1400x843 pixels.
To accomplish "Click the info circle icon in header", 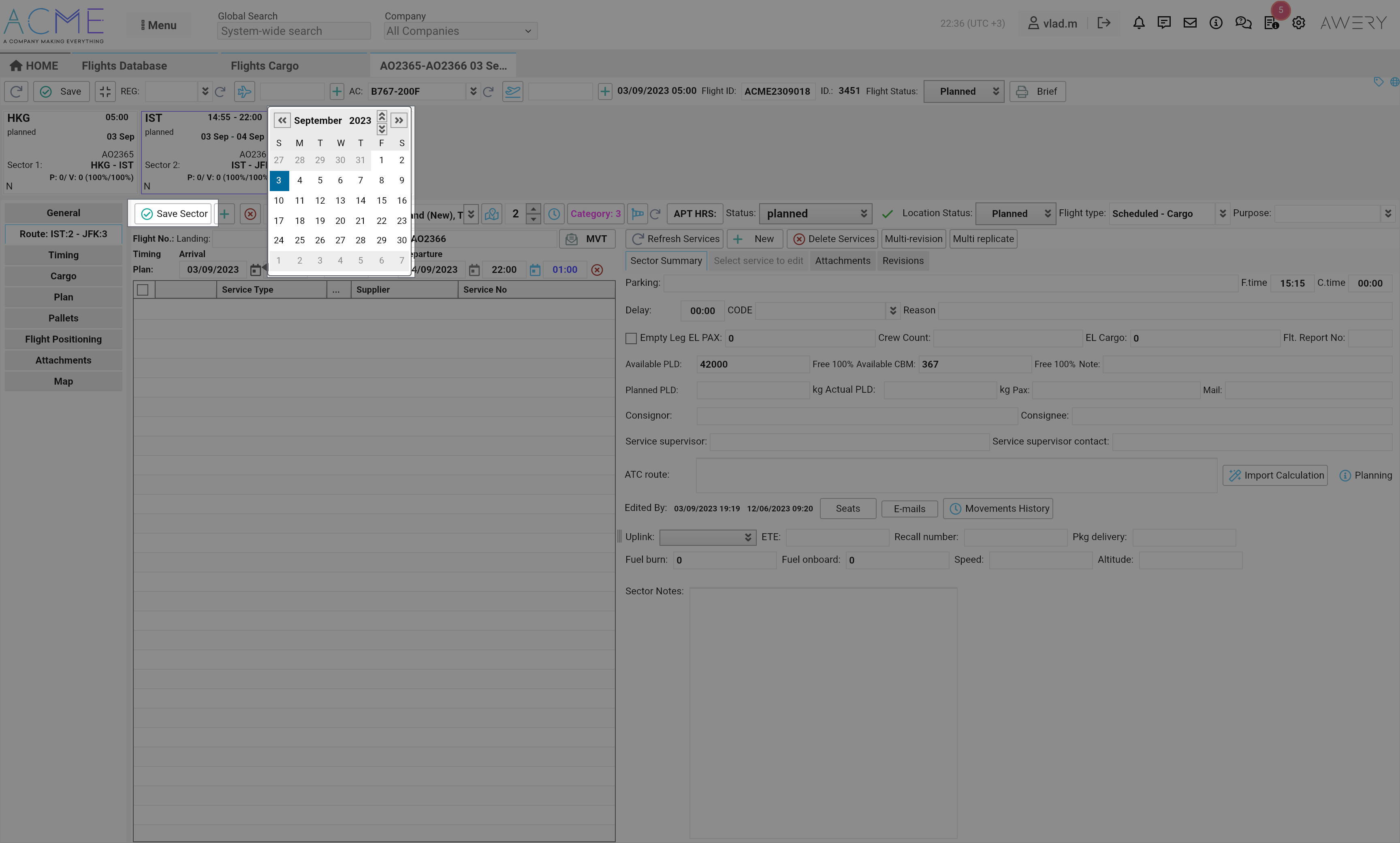I will coord(1215,23).
